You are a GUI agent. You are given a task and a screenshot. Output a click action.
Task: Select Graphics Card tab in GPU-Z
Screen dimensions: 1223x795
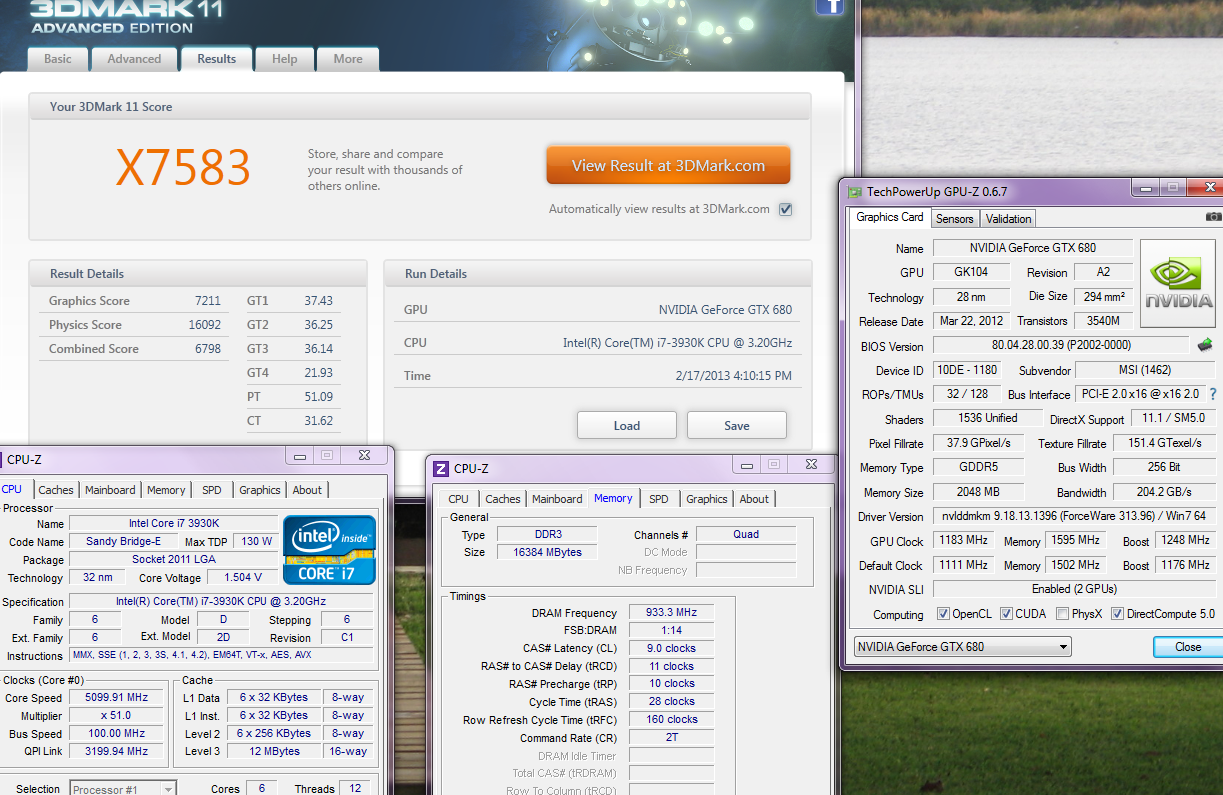tap(889, 217)
